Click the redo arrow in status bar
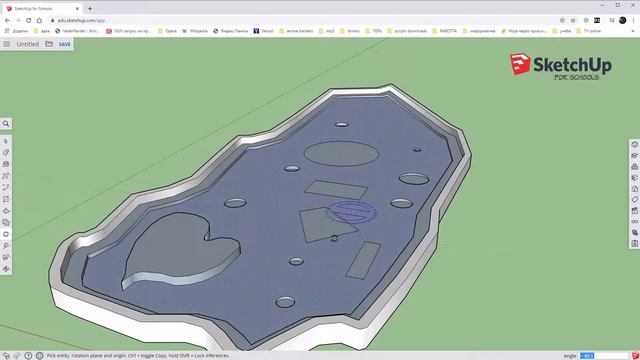This screenshot has height=360, width=640. point(17,356)
